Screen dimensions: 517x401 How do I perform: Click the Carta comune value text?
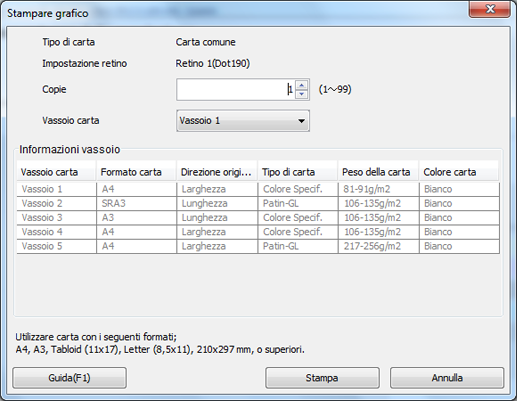[x=206, y=42]
